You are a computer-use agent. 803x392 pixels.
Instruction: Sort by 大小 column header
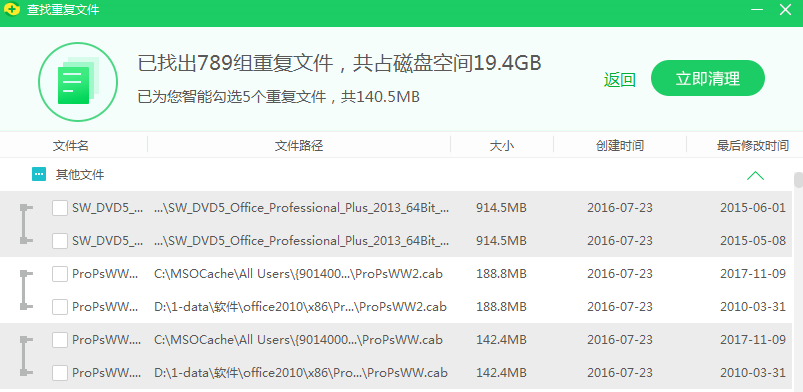(x=502, y=146)
